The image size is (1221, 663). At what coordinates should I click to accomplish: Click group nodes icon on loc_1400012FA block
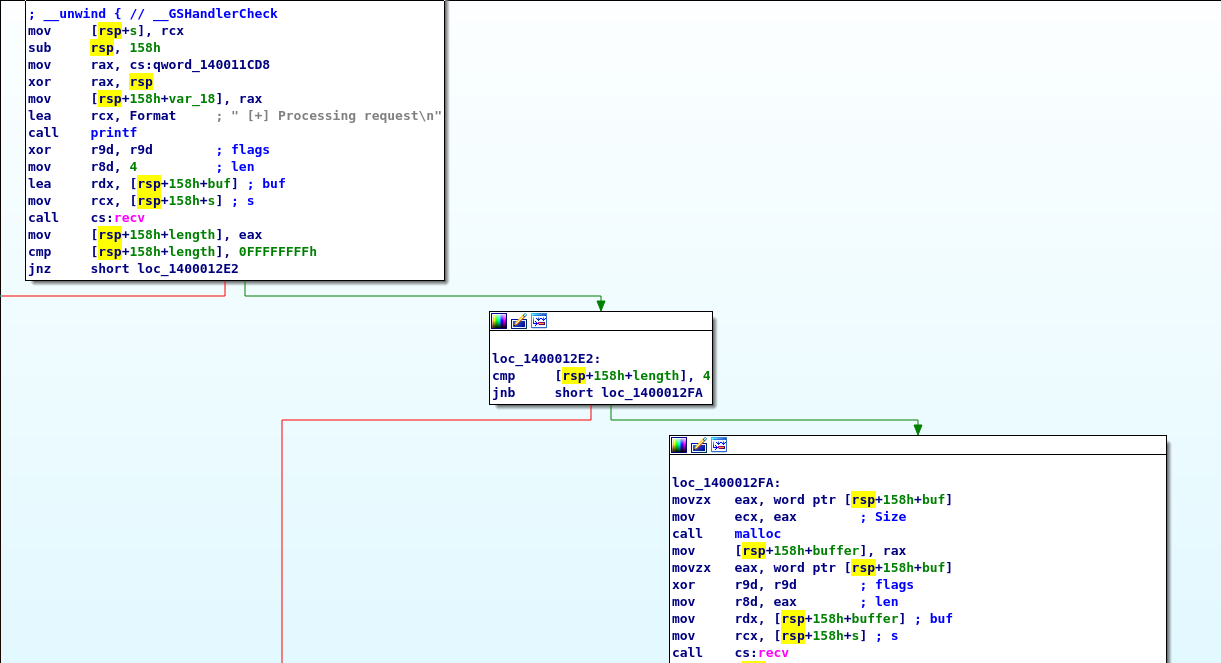coord(719,445)
